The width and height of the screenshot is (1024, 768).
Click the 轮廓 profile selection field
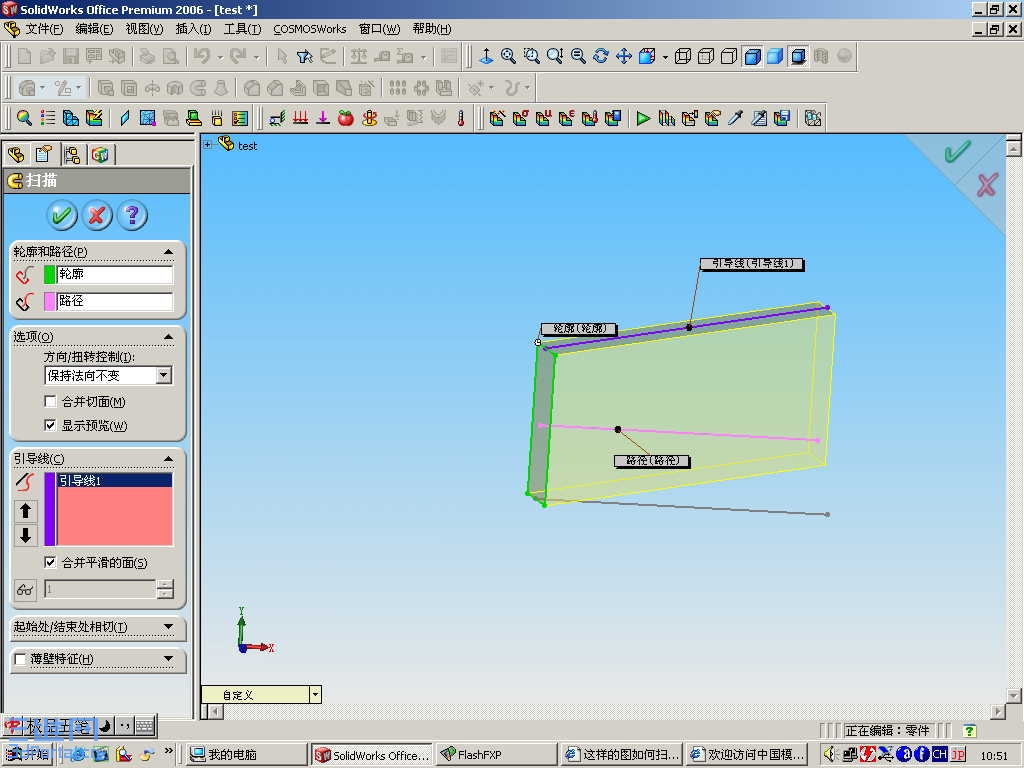pos(114,274)
